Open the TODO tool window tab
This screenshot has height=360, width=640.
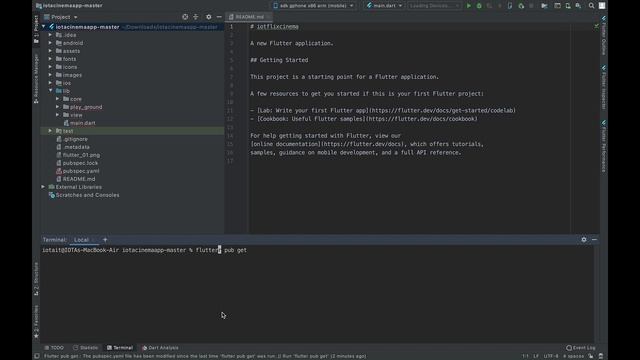pyautogui.click(x=54, y=348)
